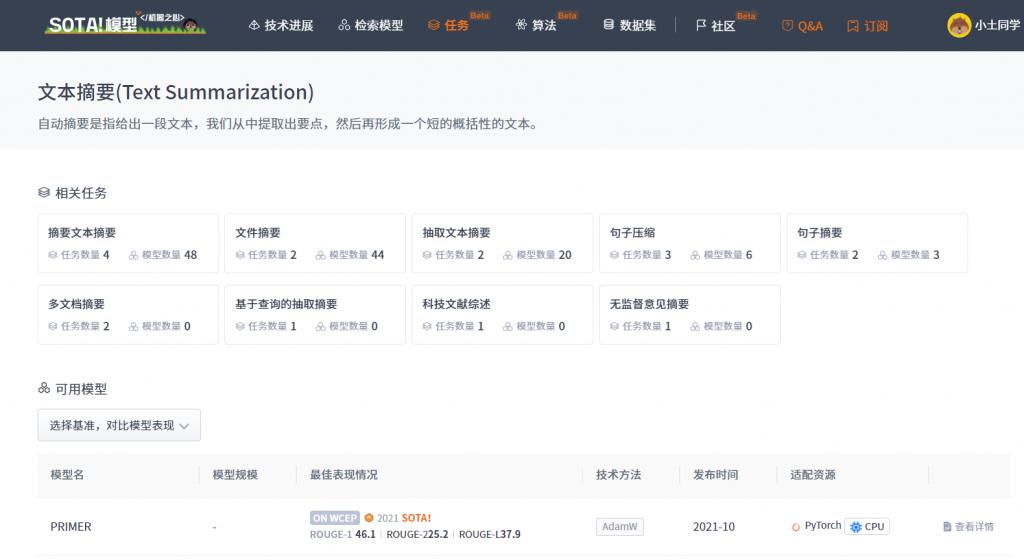Open the PRIMER model row name
This screenshot has height=560, width=1024.
(x=71, y=527)
